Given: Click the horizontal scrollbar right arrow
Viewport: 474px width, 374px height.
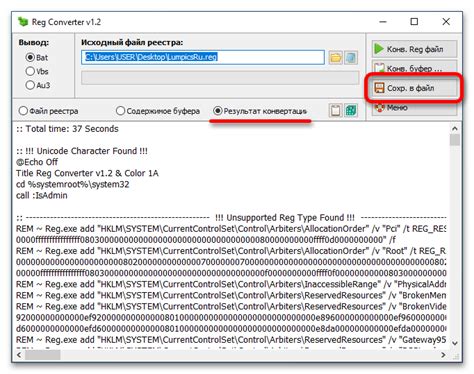Looking at the screenshot, I should click(x=443, y=355).
